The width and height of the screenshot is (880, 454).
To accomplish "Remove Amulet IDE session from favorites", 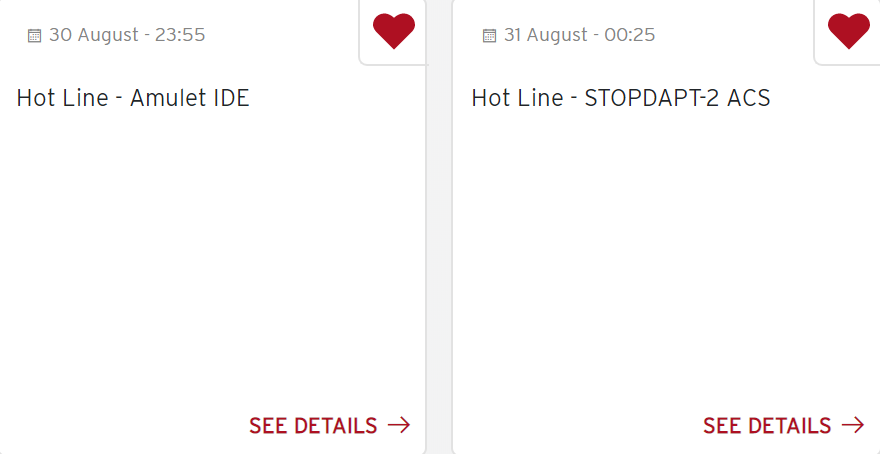I will [x=393, y=30].
